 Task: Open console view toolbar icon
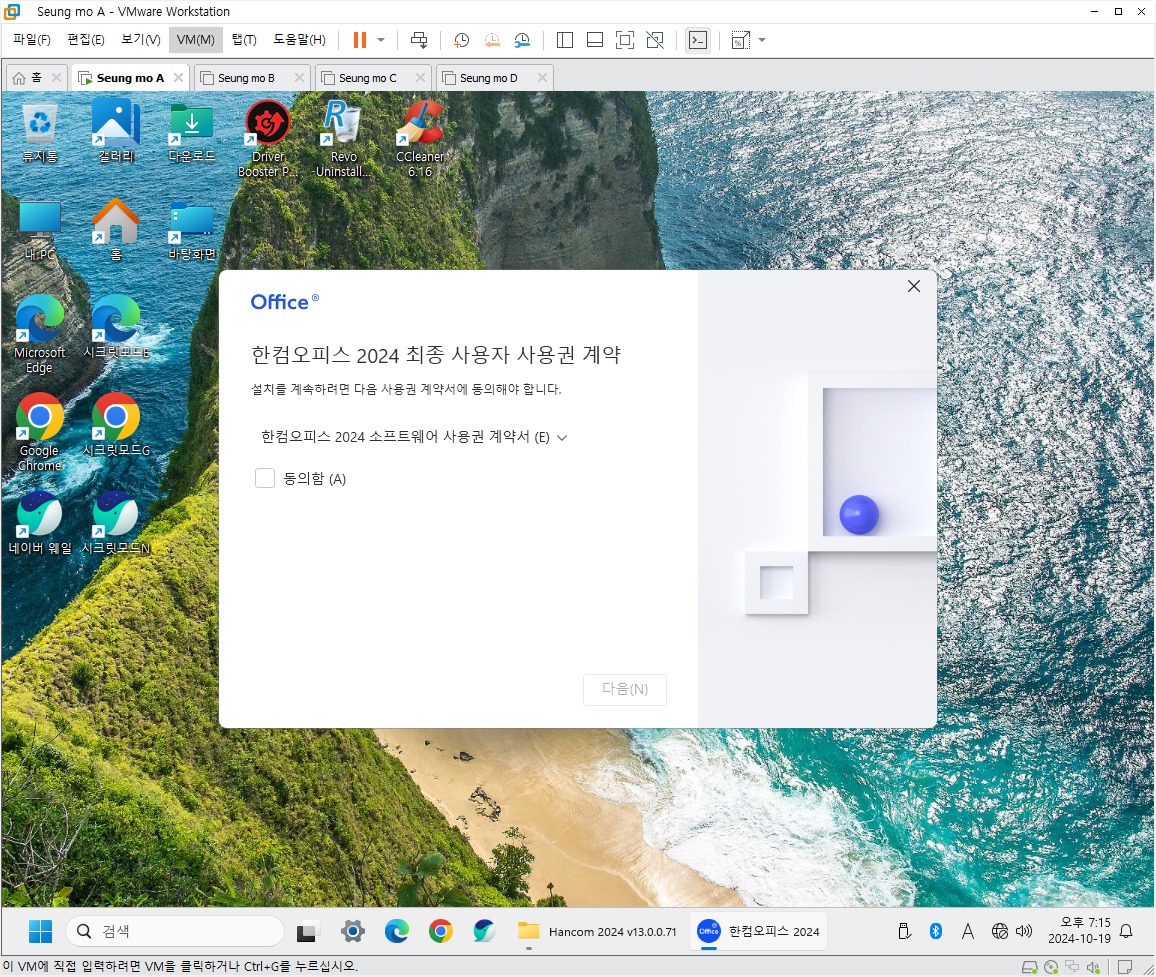point(697,40)
